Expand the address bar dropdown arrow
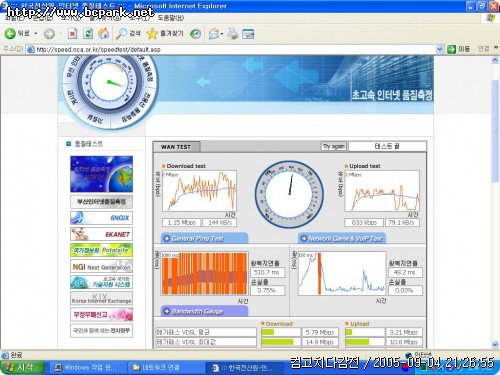This screenshot has height=375, width=500. 440,50
